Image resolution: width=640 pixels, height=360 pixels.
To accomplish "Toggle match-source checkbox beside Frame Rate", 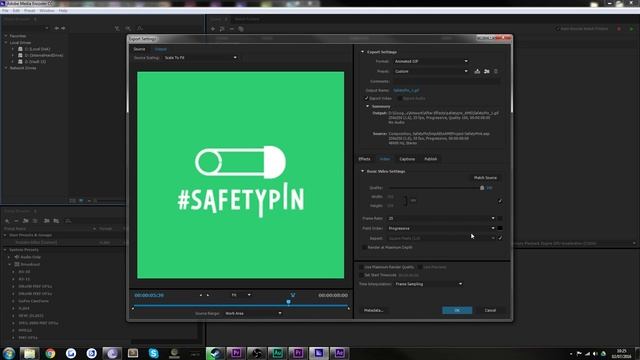I will (500, 218).
